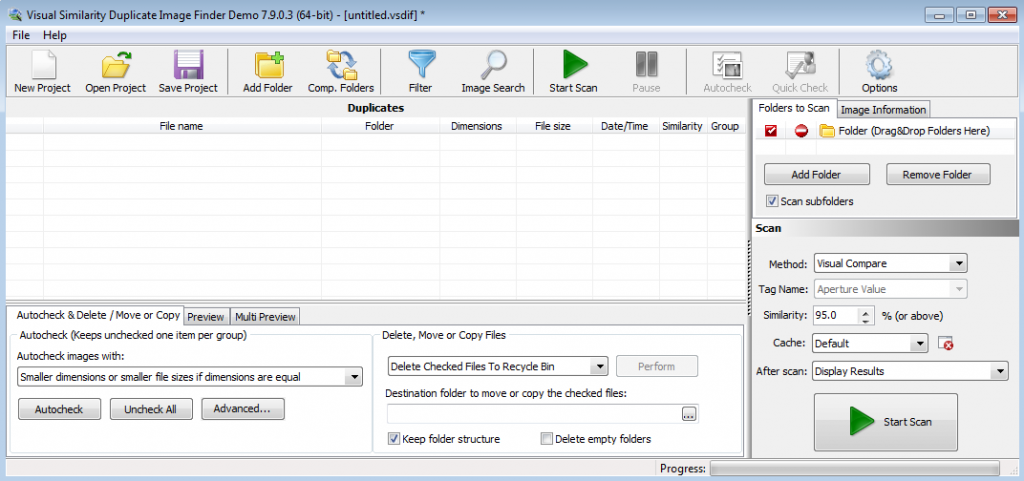The height and width of the screenshot is (481, 1024).
Task: Sort by File size column header
Action: coord(554,127)
